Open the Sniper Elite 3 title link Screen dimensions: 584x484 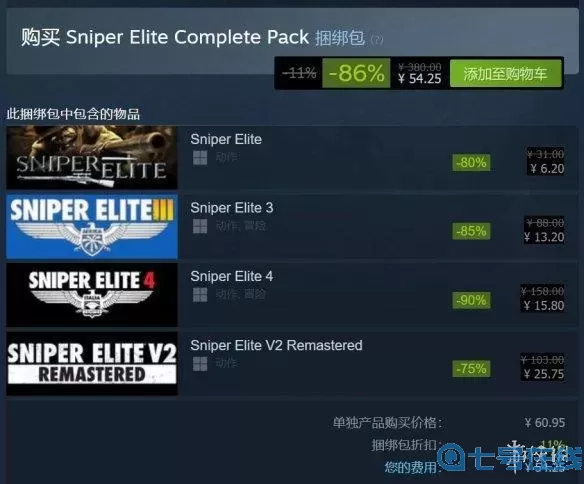coord(232,208)
